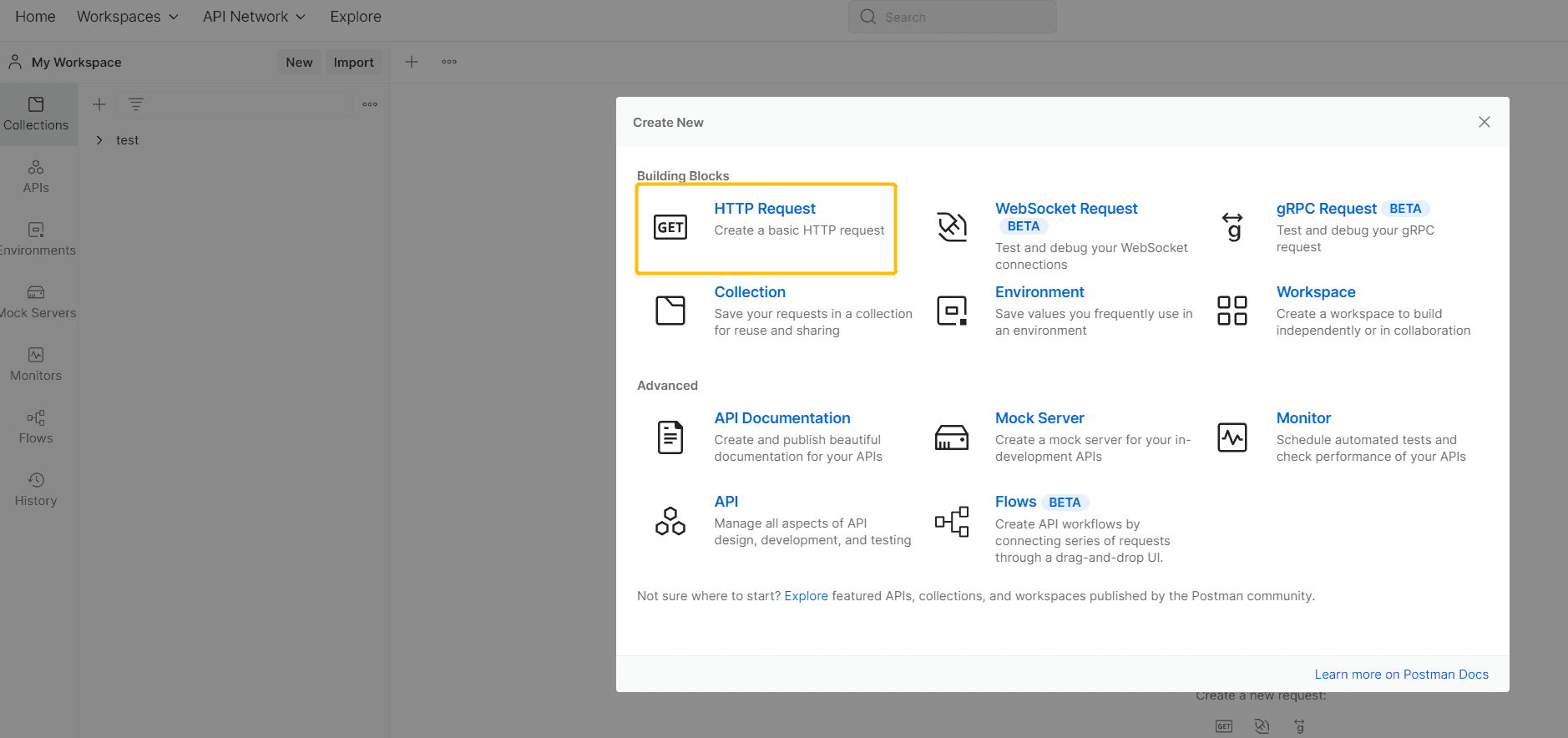The image size is (1568, 738).
Task: Close the Create New dialog
Action: click(1485, 122)
